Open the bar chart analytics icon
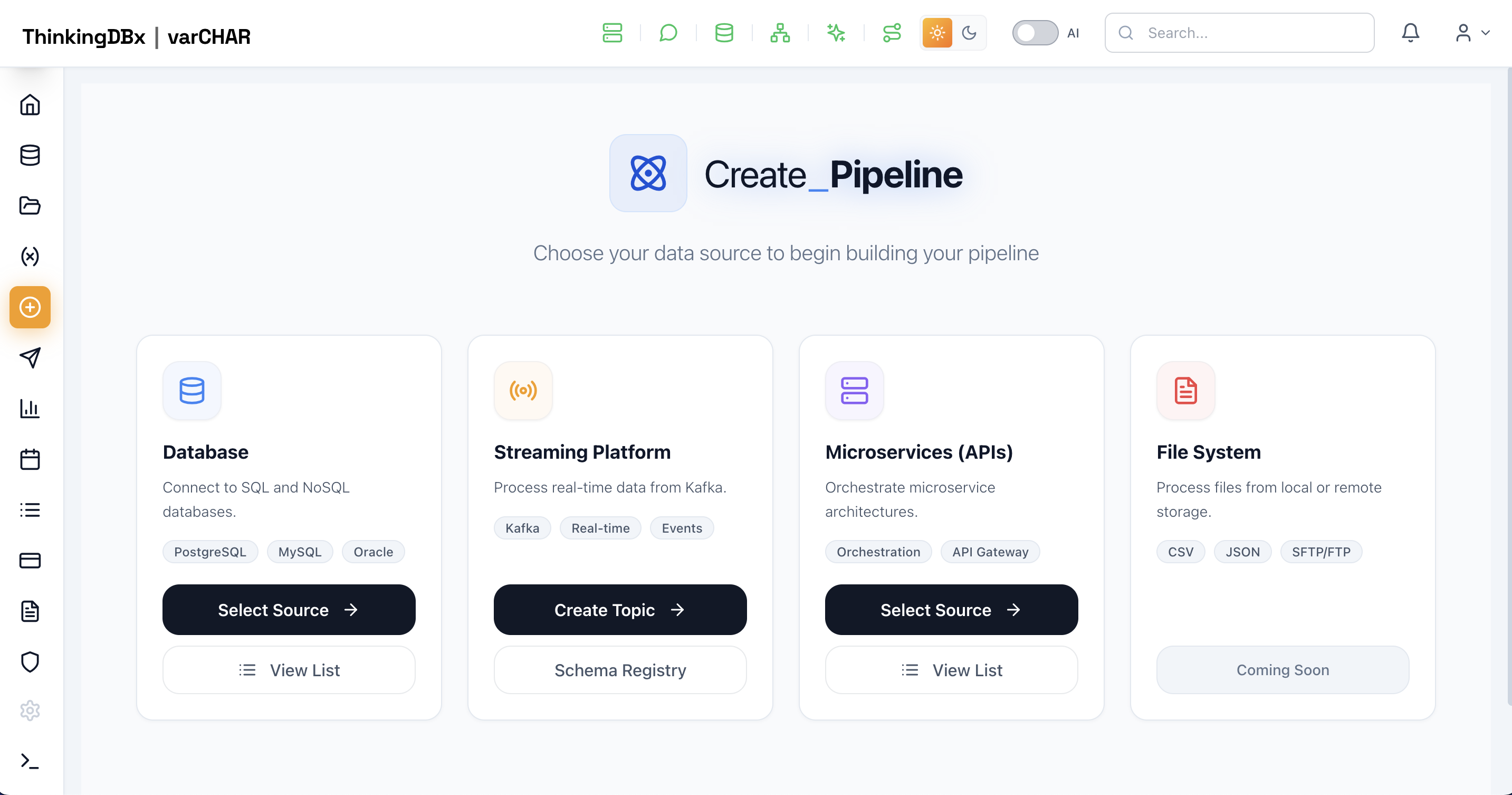This screenshot has width=1512, height=795. pos(30,408)
